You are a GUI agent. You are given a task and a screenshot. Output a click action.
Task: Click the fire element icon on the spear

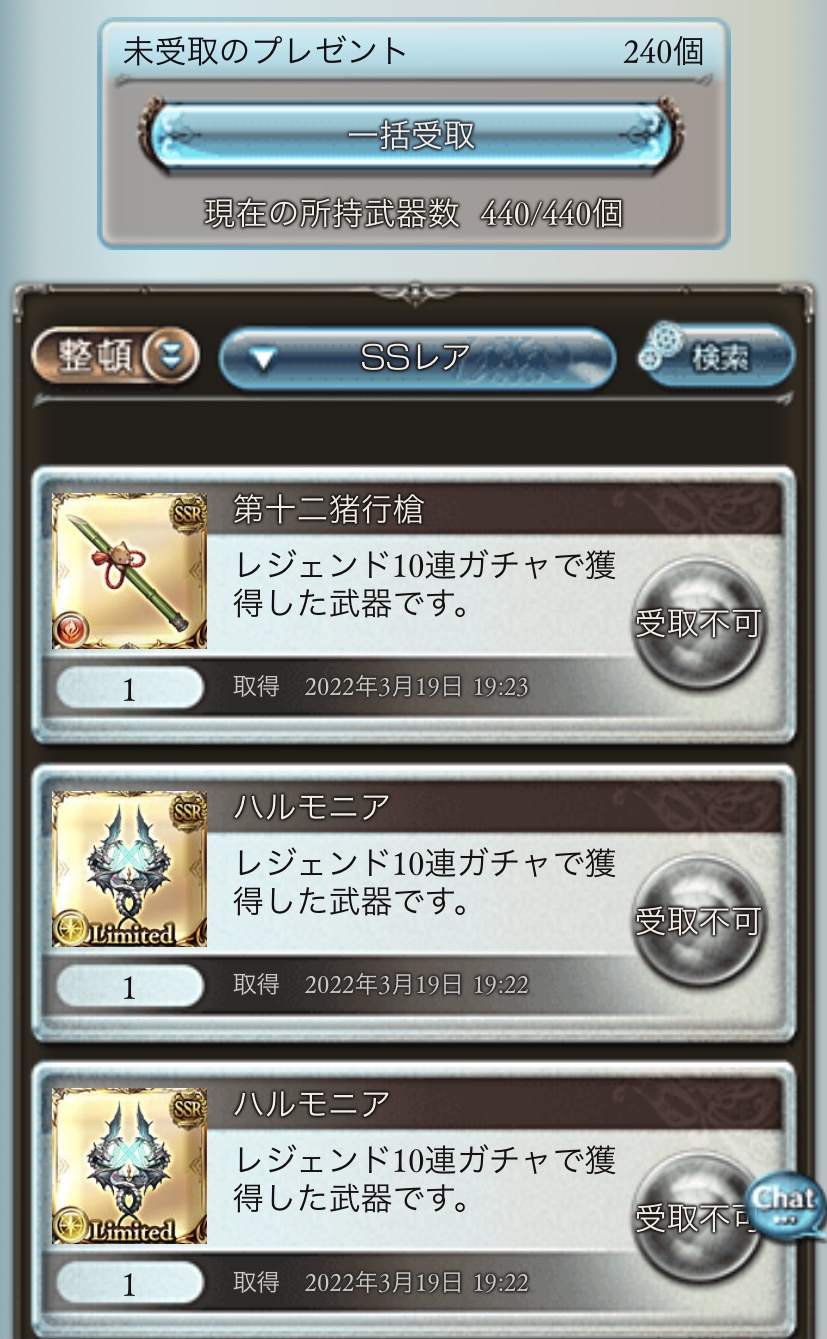pyautogui.click(x=74, y=628)
